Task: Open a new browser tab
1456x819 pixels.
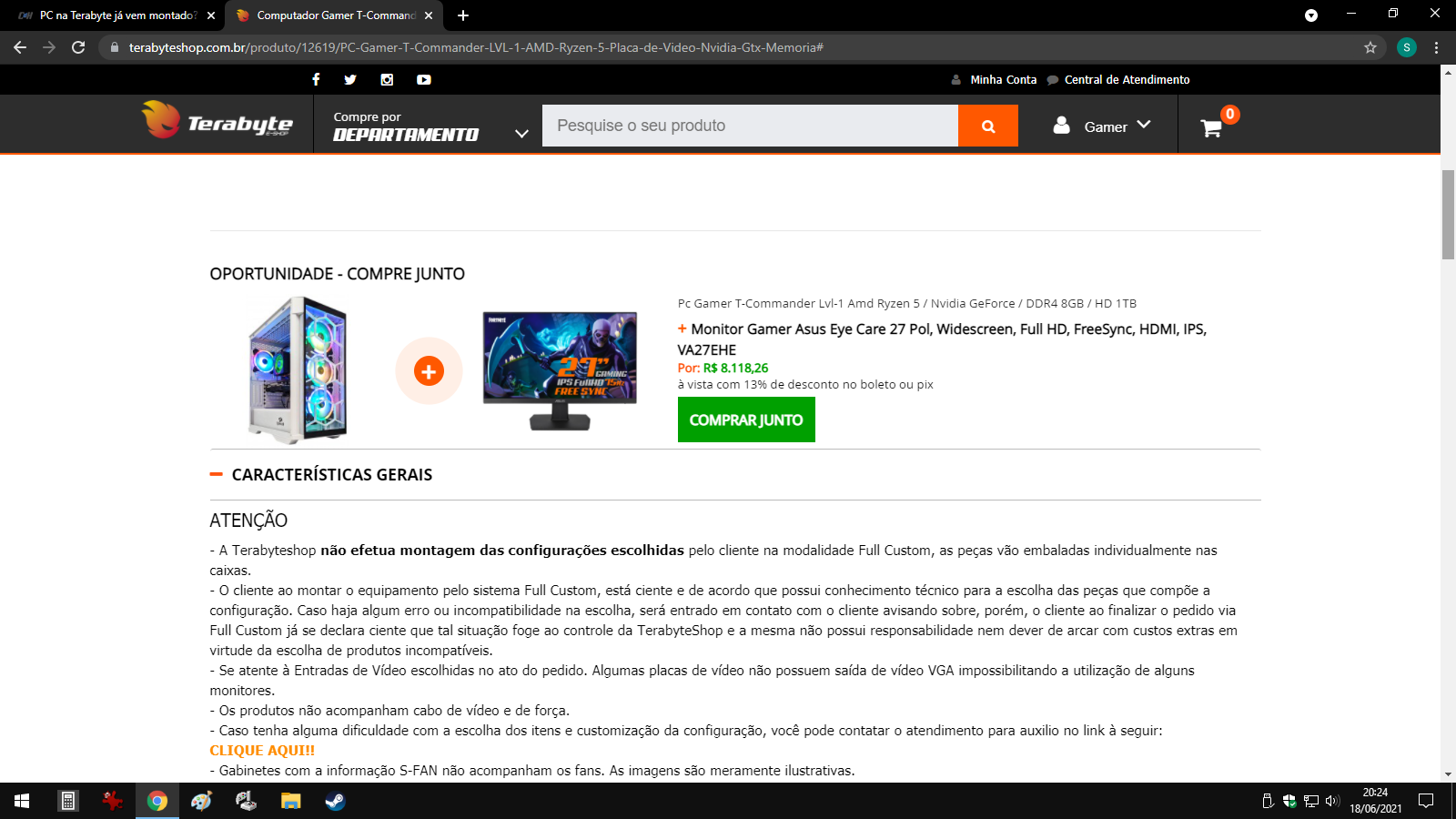Action: point(463,15)
